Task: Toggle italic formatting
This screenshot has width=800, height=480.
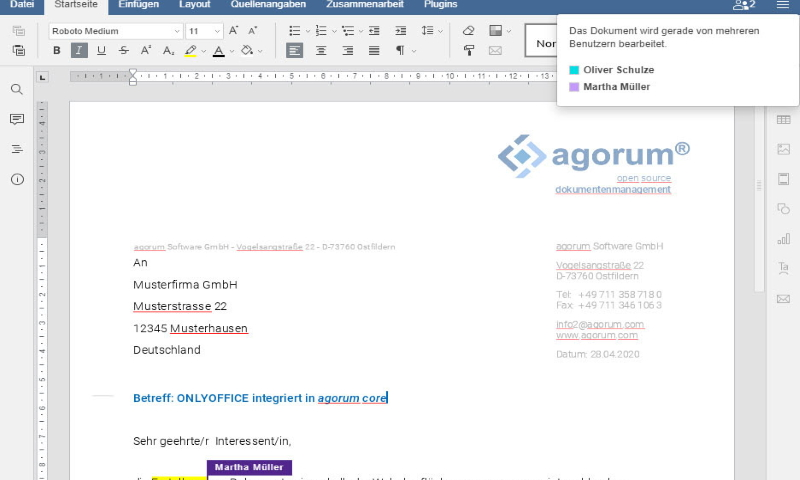Action: click(x=79, y=50)
